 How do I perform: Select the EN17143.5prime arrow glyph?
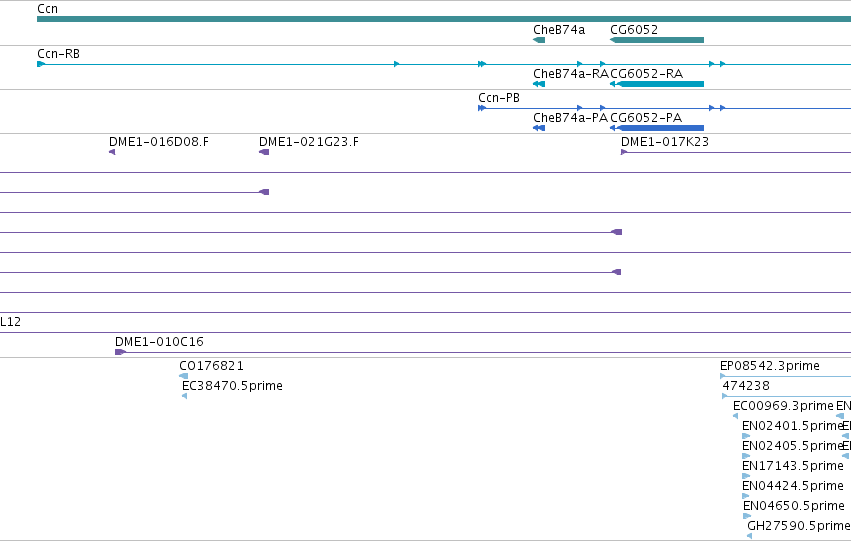(x=746, y=476)
